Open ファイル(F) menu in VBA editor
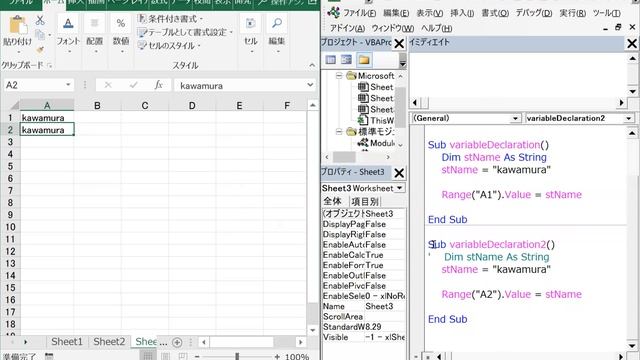This screenshot has width=640, height=360. [360, 13]
